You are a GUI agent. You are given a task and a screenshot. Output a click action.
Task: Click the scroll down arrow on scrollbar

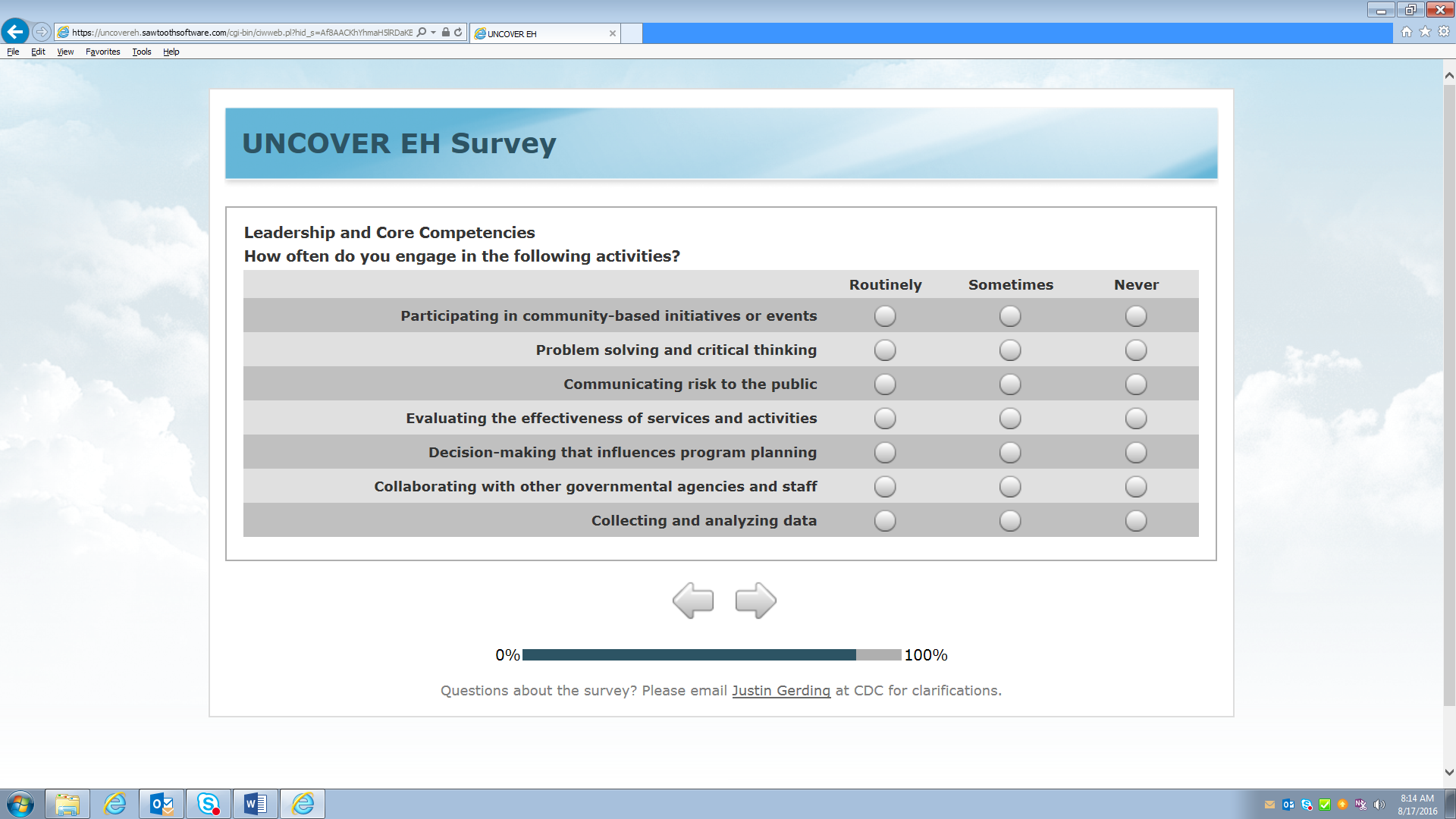(x=1449, y=773)
